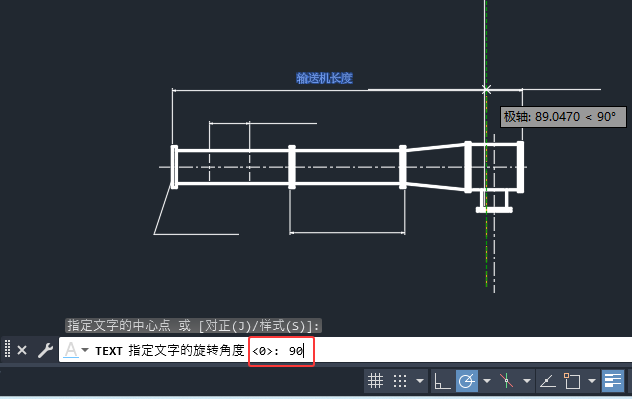The width and height of the screenshot is (632, 399).
Task: Click the 极轴 polar tracking tooltip
Action: pos(563,117)
